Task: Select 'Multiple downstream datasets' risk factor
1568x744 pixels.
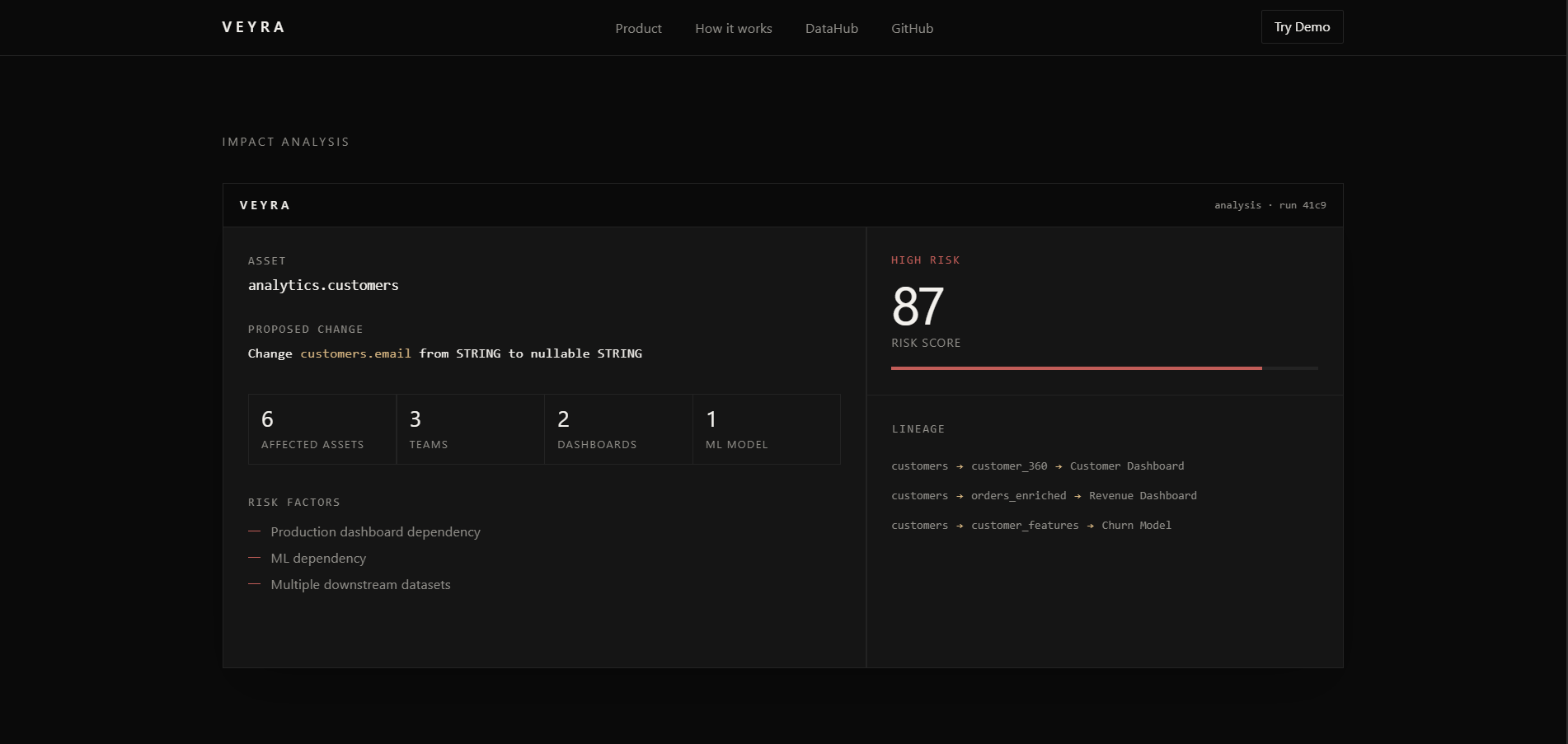Action: pyautogui.click(x=360, y=585)
